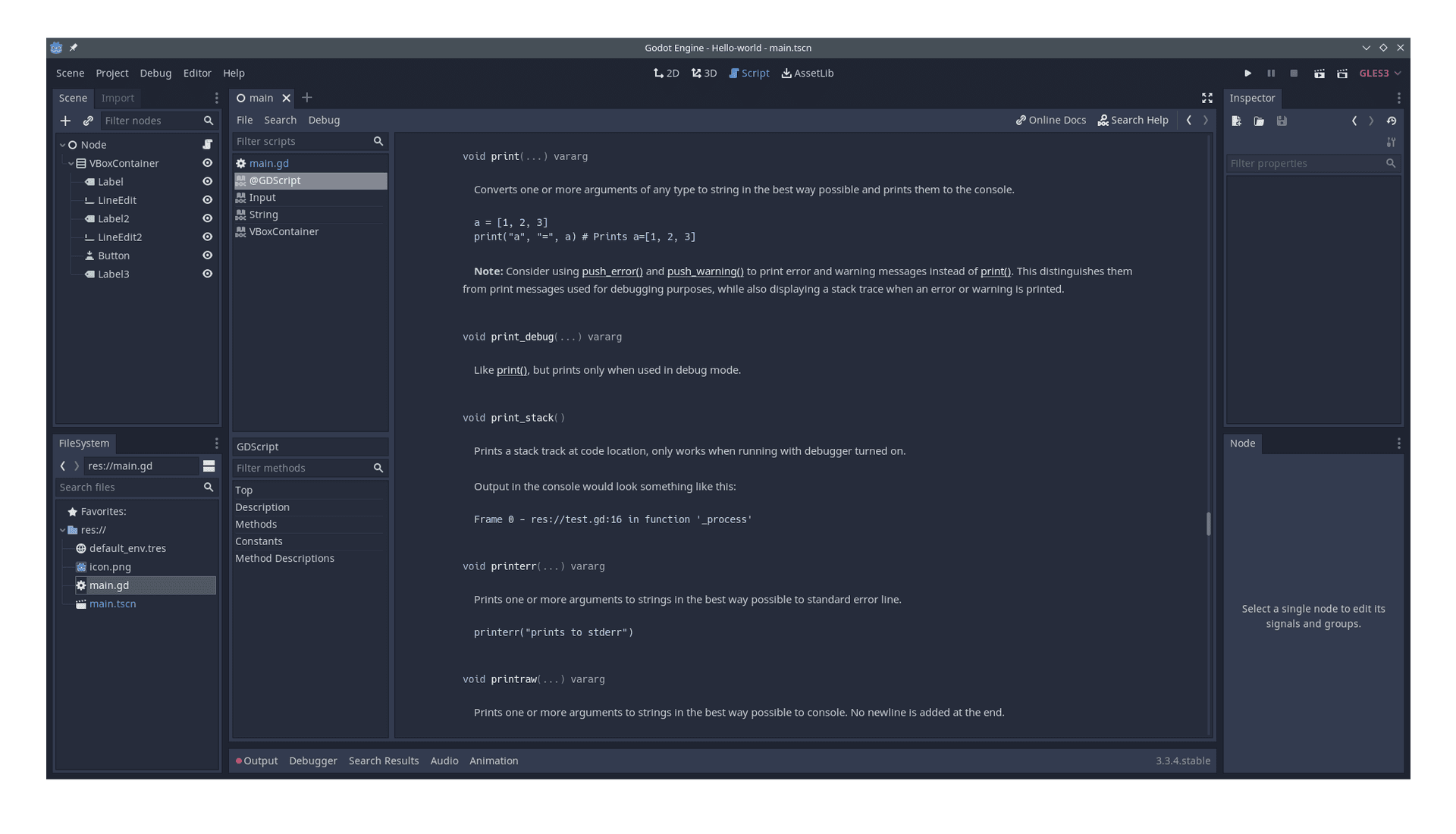Click the 3D view mode icon
The width and height of the screenshot is (1456, 834).
click(x=704, y=72)
